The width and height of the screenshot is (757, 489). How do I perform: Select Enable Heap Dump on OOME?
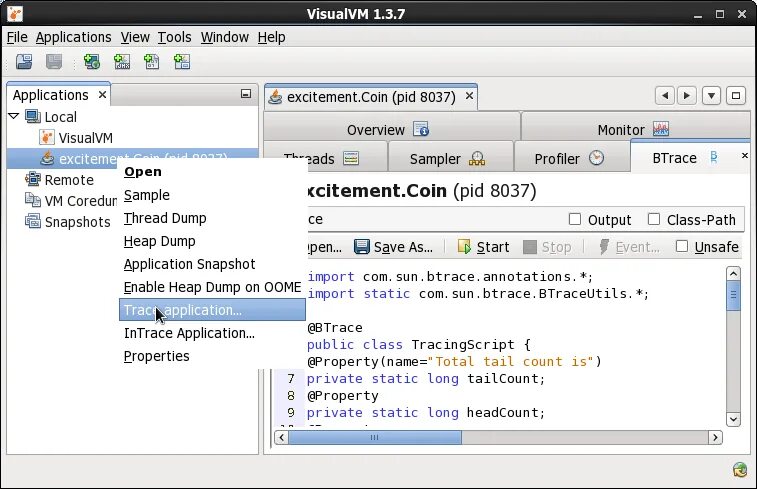click(212, 287)
